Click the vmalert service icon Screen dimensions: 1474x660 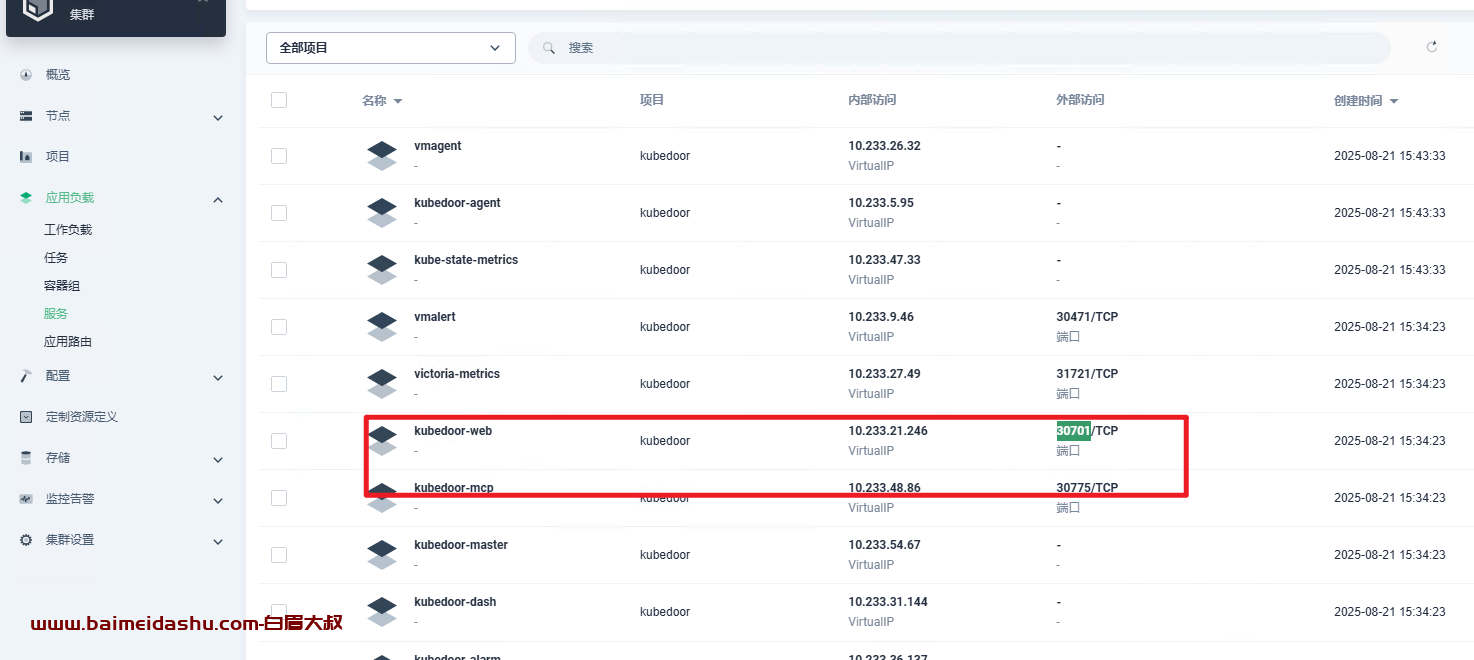pyautogui.click(x=382, y=327)
